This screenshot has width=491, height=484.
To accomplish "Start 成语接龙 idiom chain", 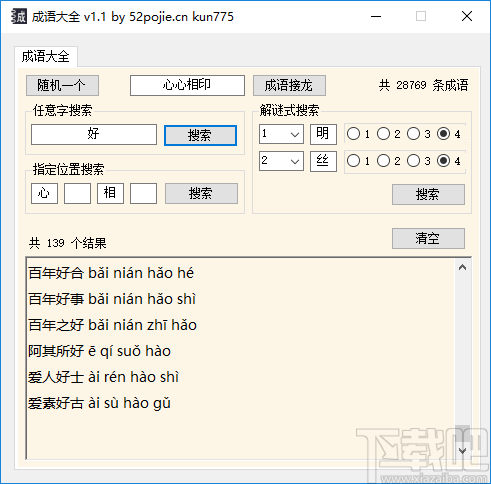I will (289, 85).
